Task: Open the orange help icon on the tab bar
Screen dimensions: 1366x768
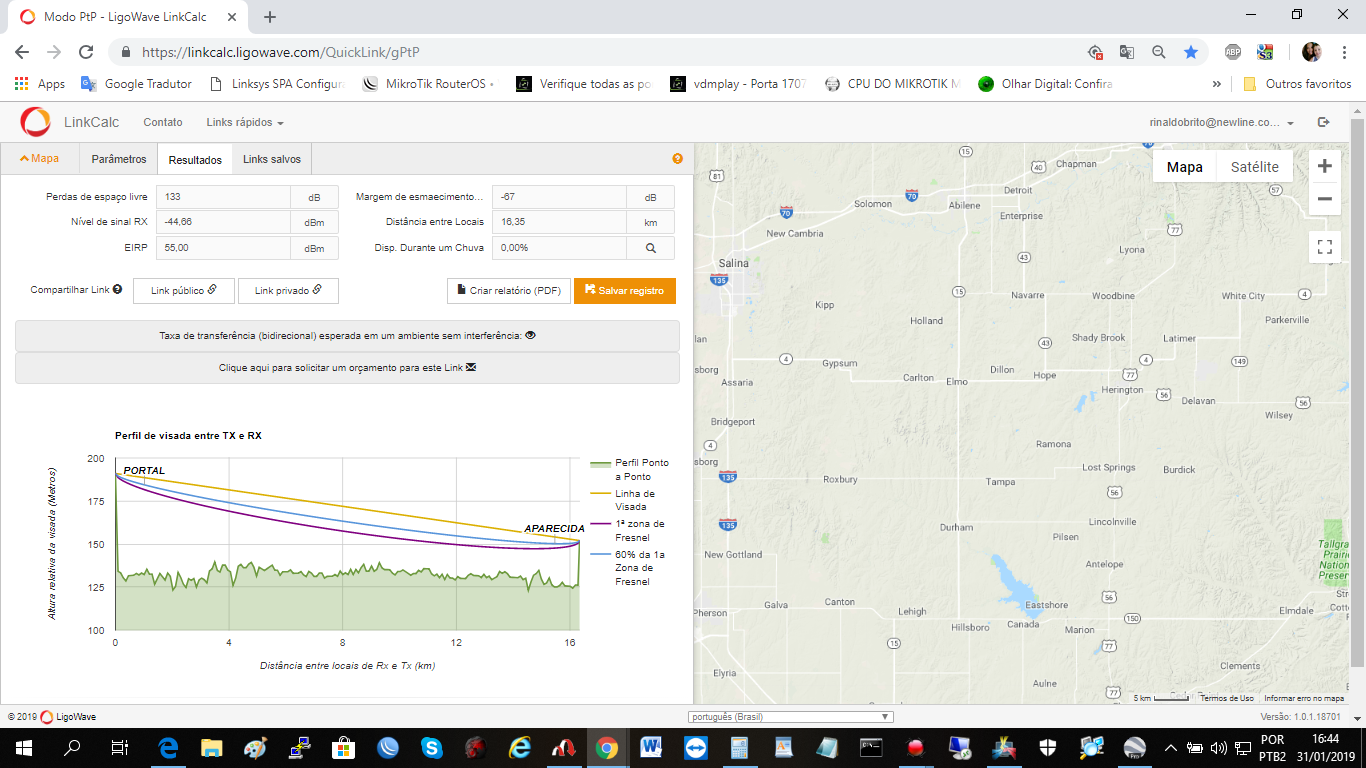Action: [x=677, y=158]
